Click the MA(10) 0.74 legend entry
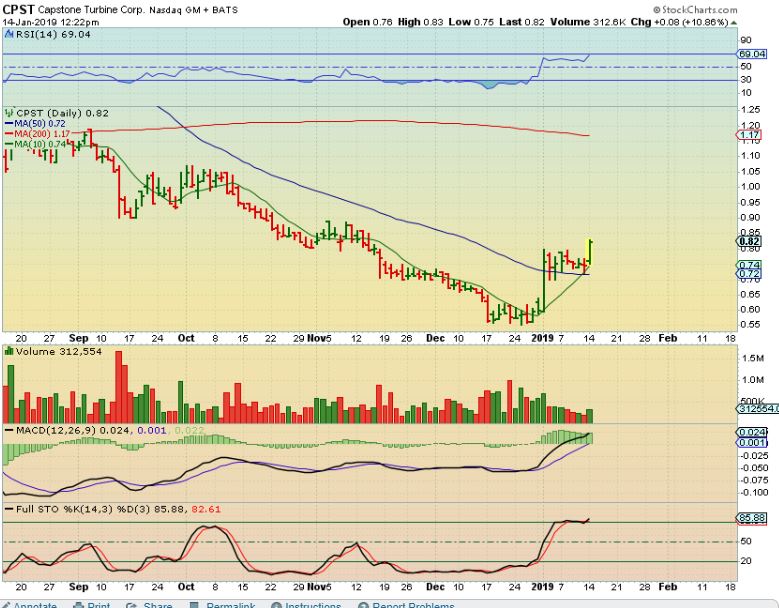Image resolution: width=779 pixels, height=608 pixels. point(35,144)
